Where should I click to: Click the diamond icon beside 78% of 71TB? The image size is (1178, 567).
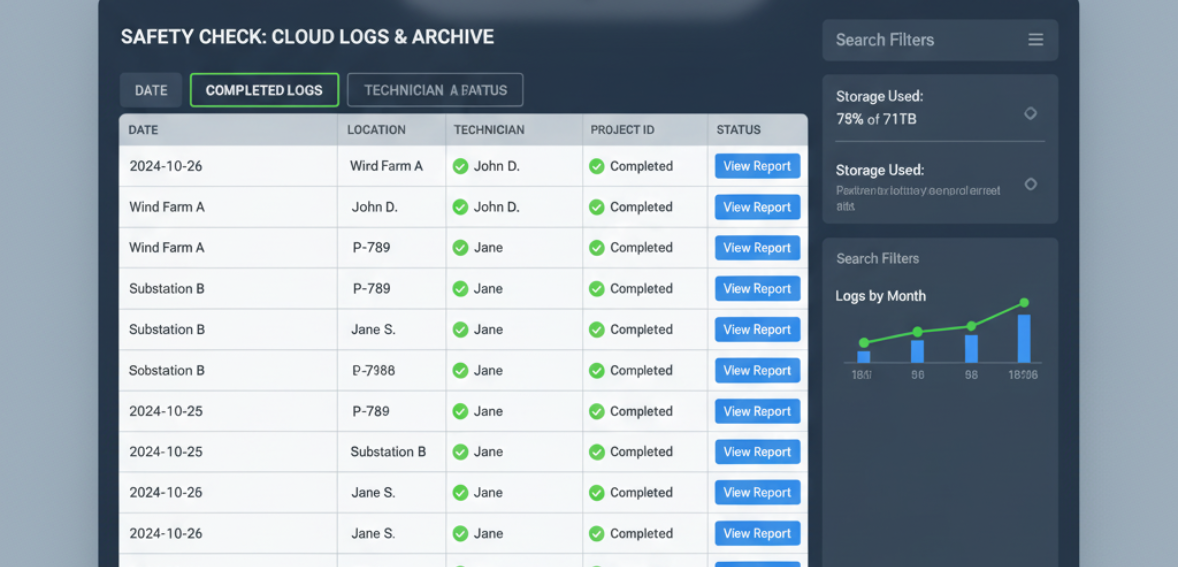click(1030, 114)
